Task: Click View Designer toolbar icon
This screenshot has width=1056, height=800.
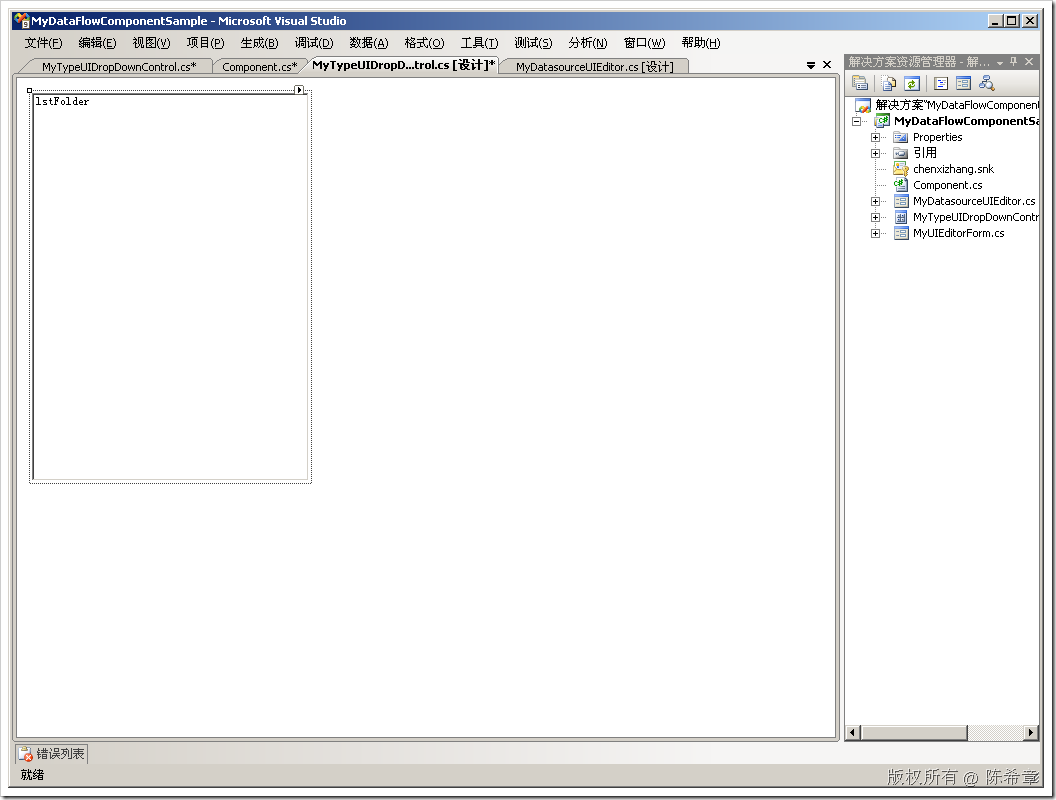Action: tap(964, 84)
